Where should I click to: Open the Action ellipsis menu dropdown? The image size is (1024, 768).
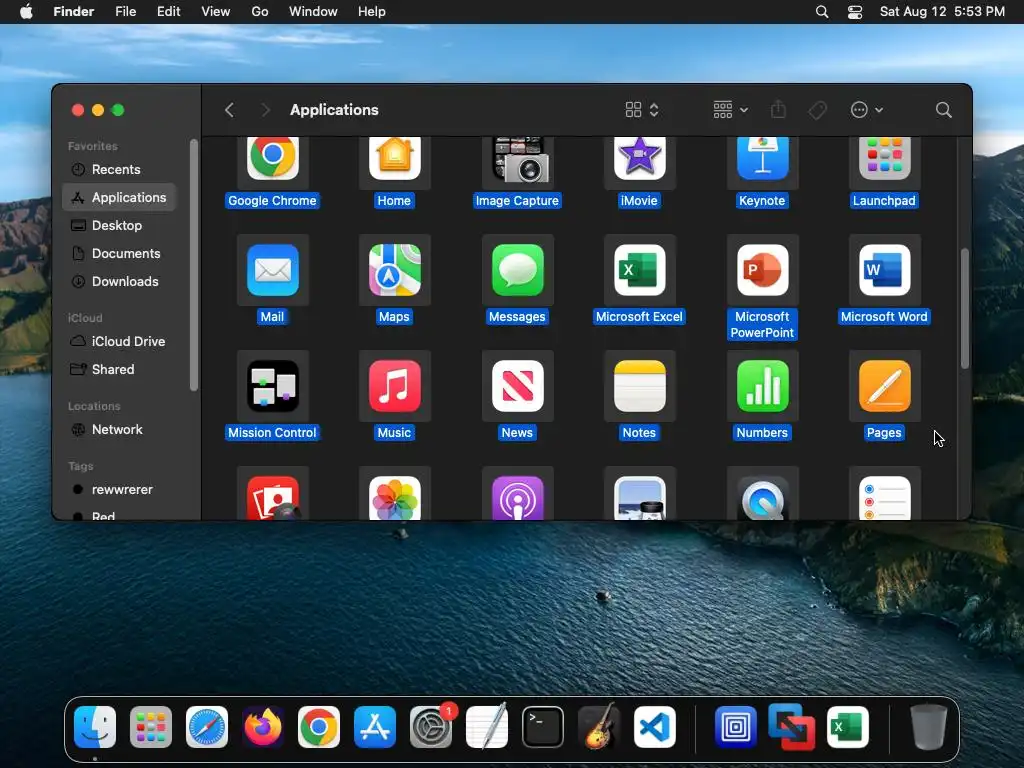pos(867,110)
